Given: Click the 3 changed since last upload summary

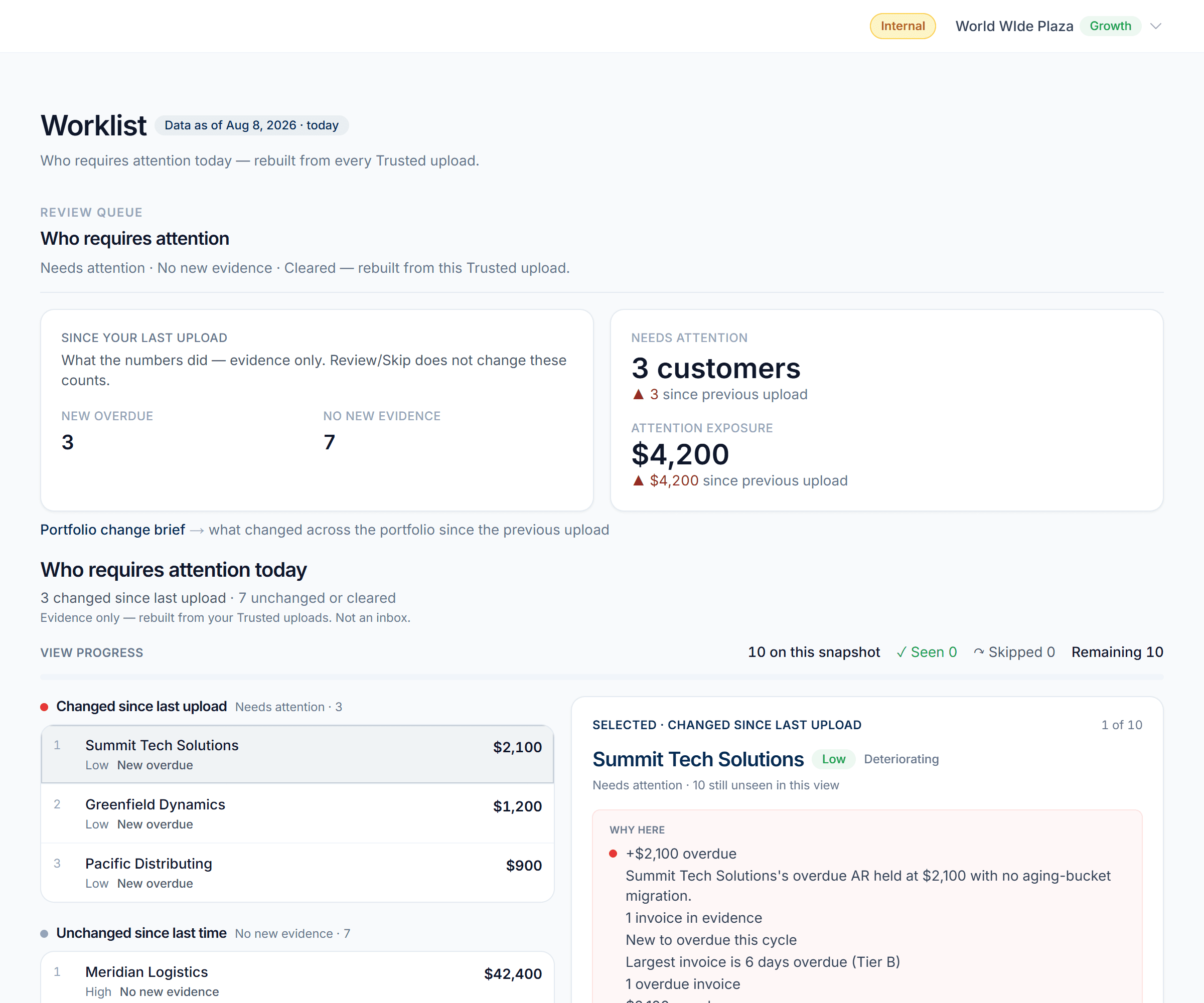Looking at the screenshot, I should (133, 598).
